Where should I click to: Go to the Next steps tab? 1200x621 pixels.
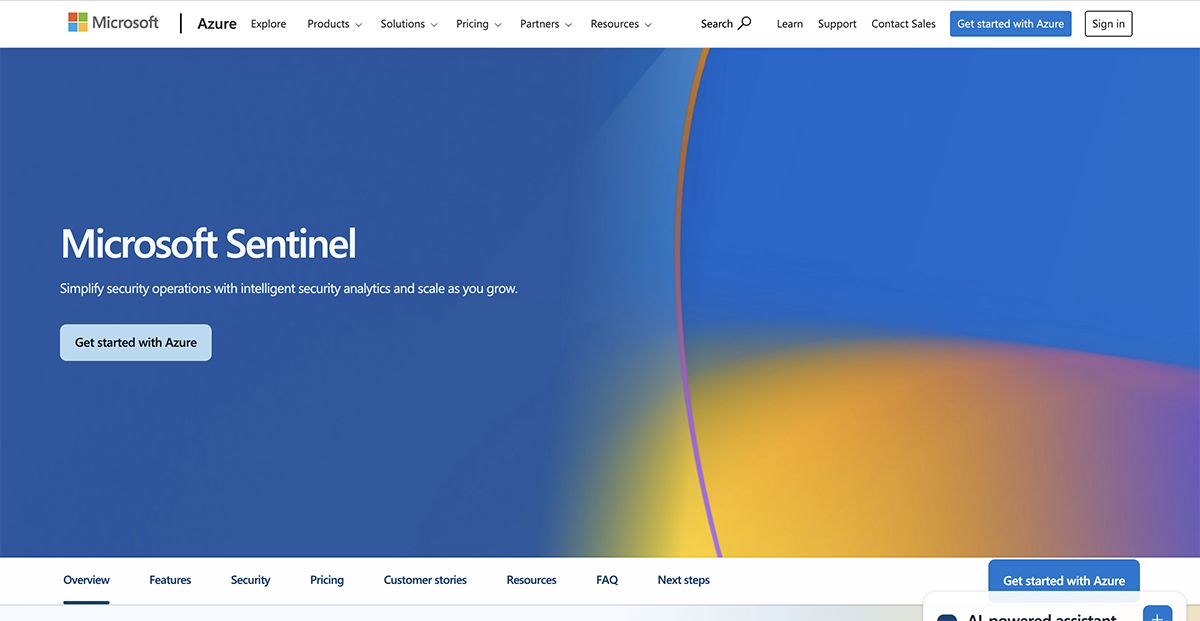[683, 580]
